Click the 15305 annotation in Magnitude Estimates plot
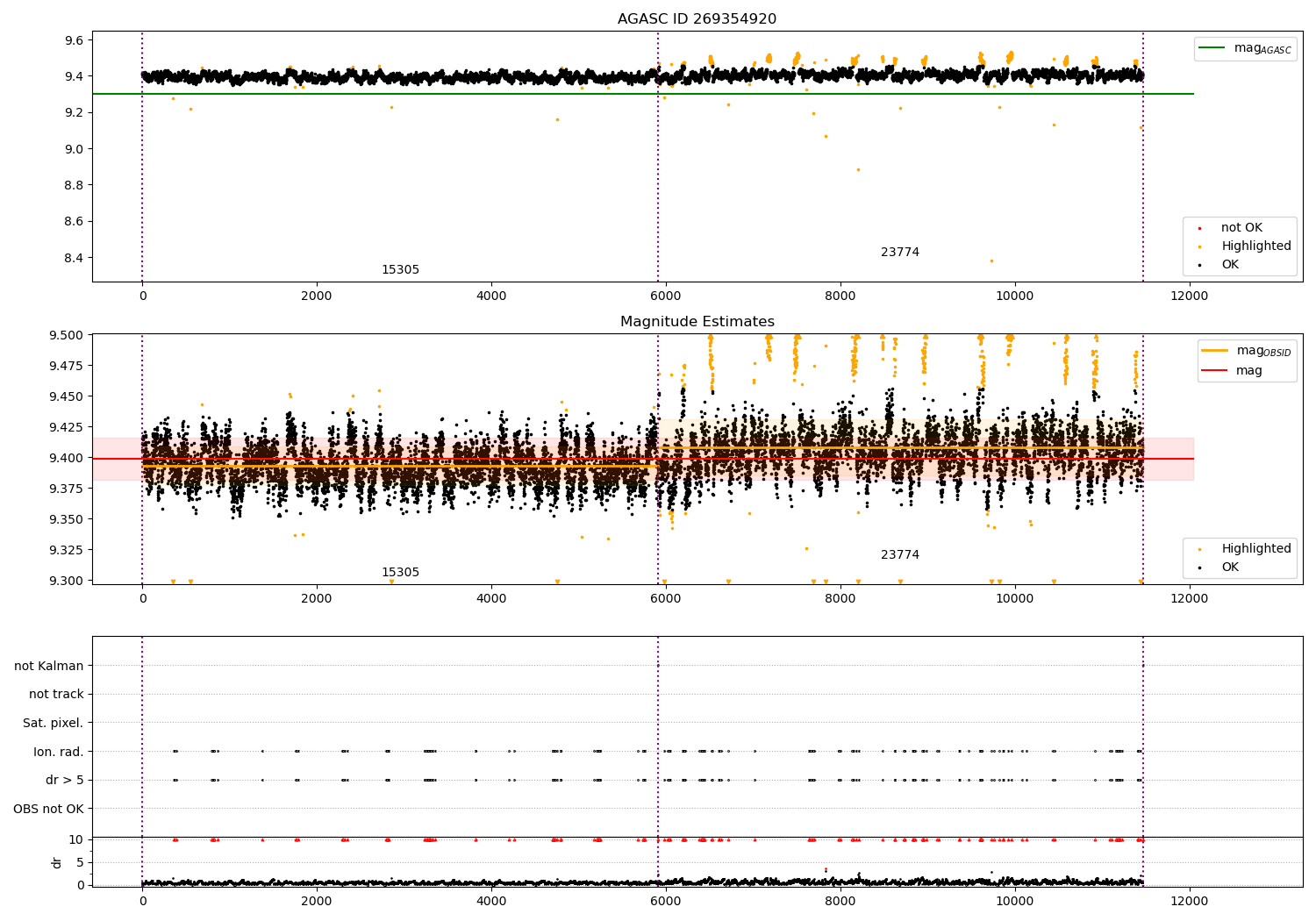The width and height of the screenshot is (1316, 921). 400,573
